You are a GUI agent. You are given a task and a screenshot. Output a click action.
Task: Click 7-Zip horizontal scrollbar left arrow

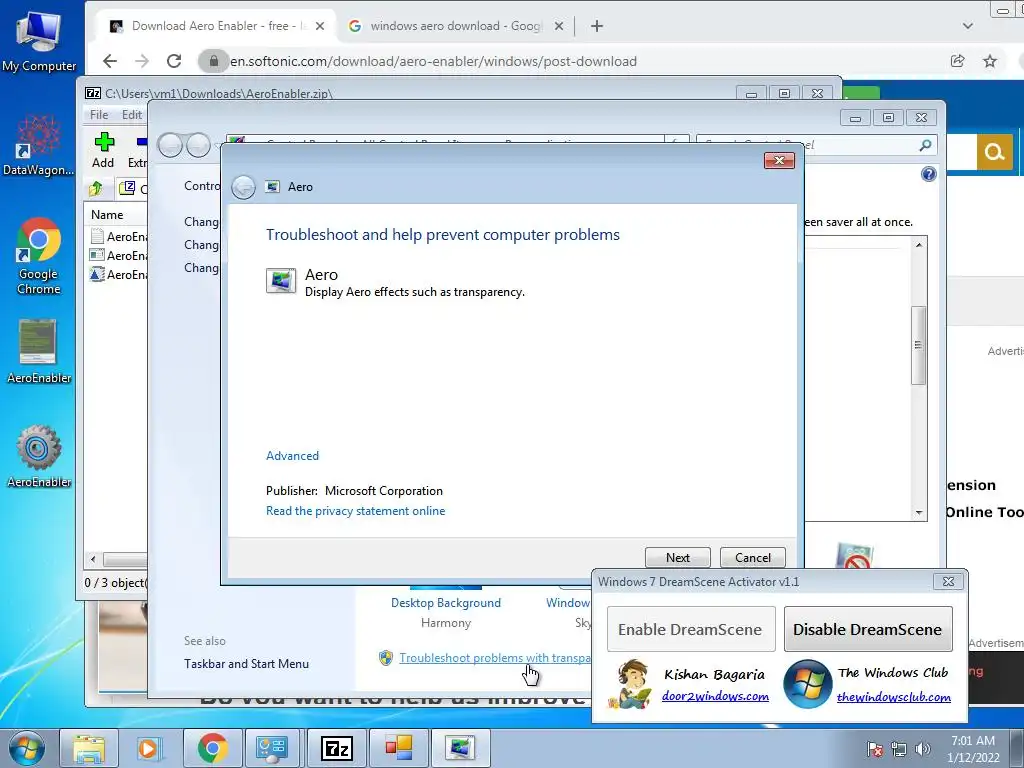click(x=93, y=559)
